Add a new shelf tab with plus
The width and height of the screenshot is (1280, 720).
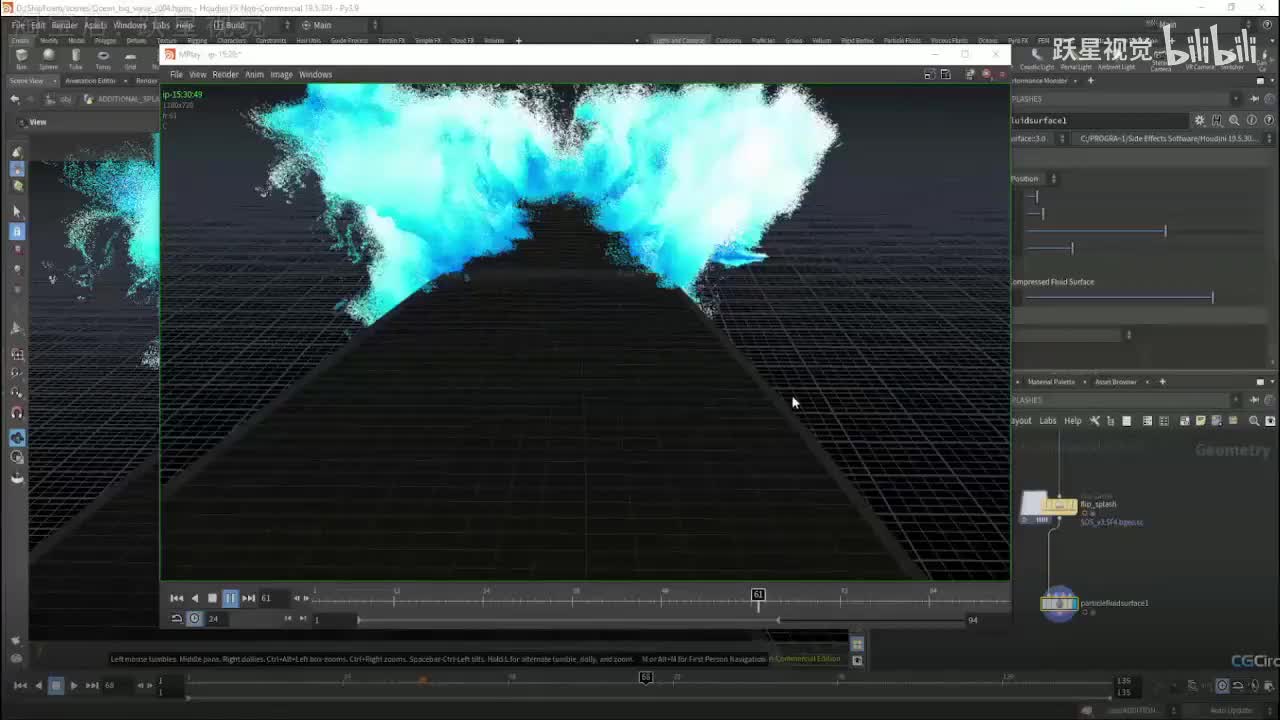(518, 41)
